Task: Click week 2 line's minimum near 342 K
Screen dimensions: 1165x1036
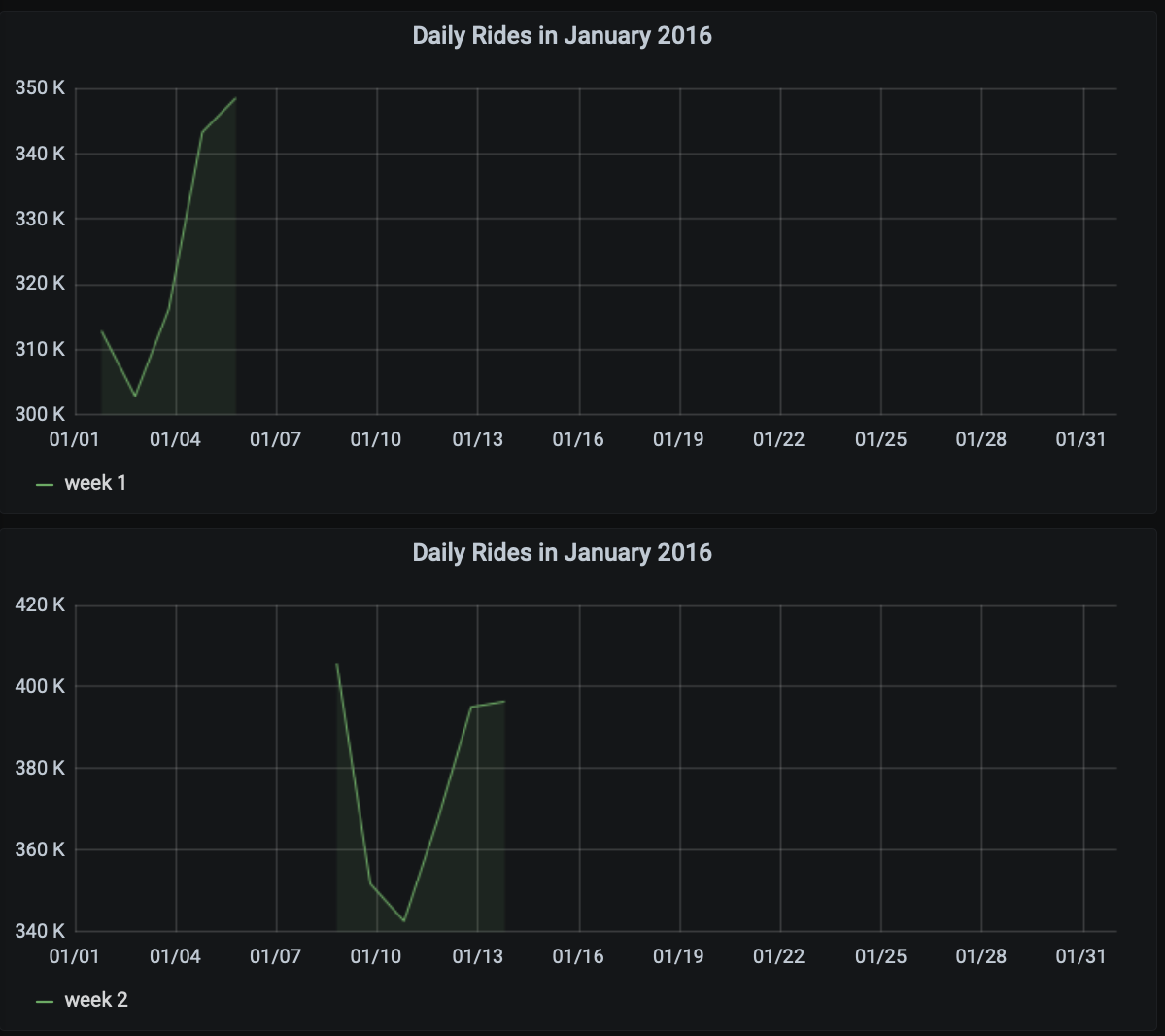Action: (404, 921)
